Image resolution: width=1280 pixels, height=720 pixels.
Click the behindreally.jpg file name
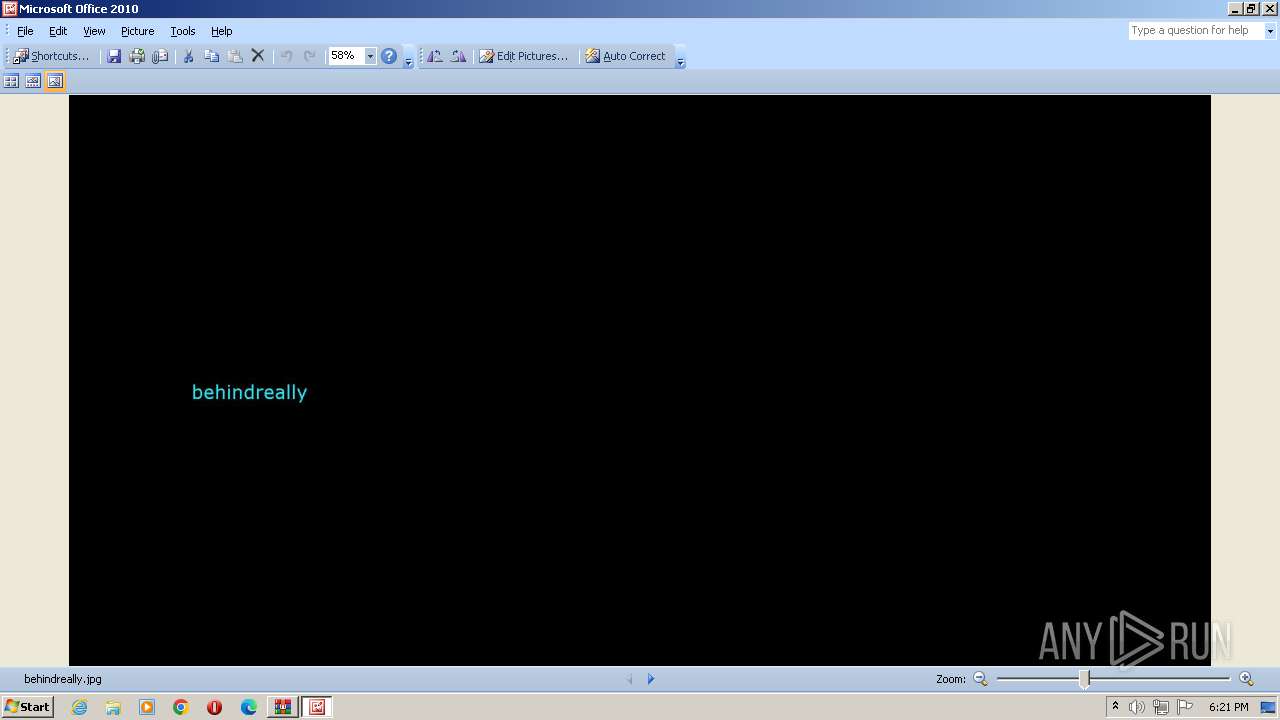(x=63, y=679)
